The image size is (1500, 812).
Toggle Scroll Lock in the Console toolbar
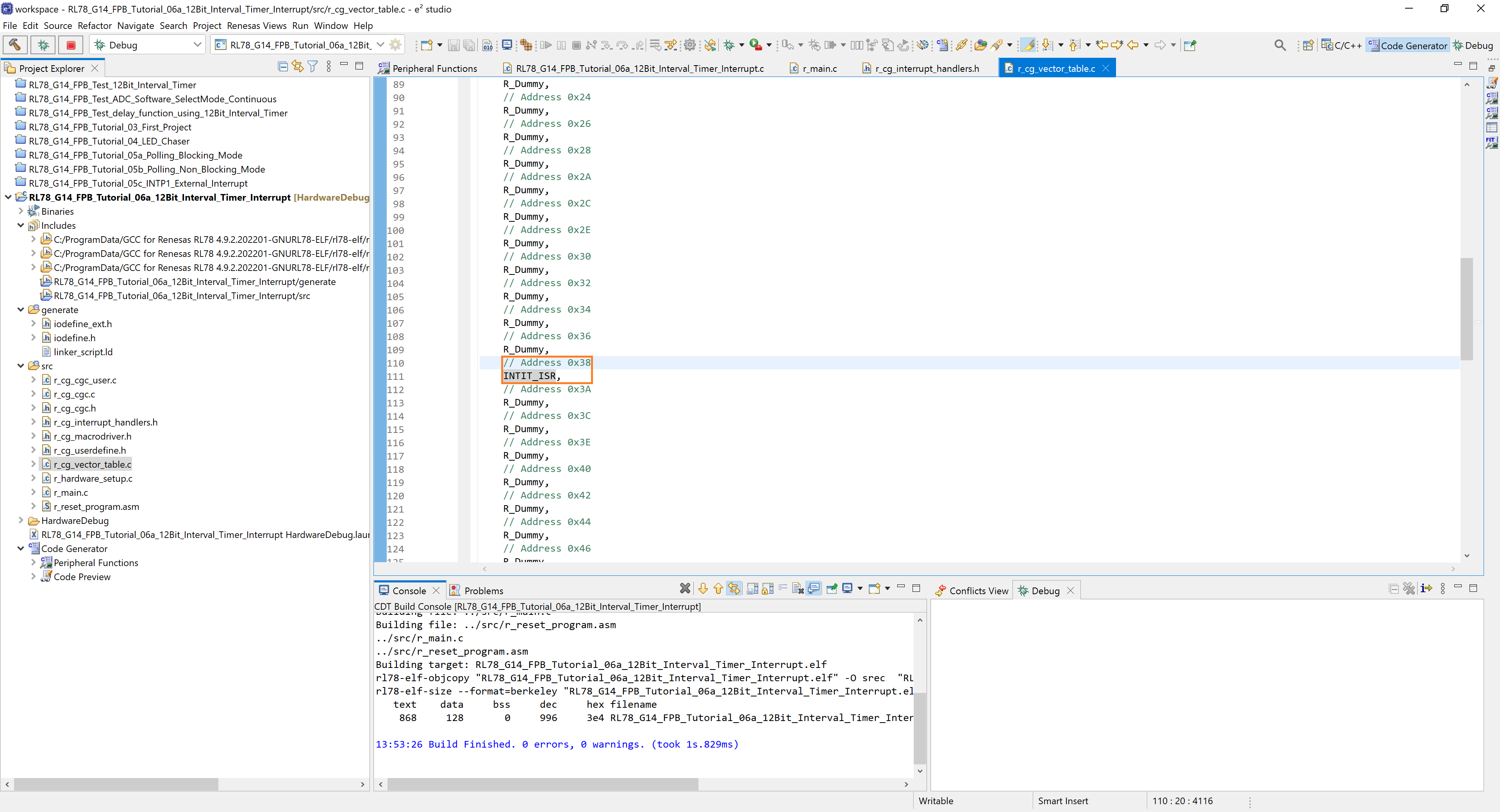768,588
